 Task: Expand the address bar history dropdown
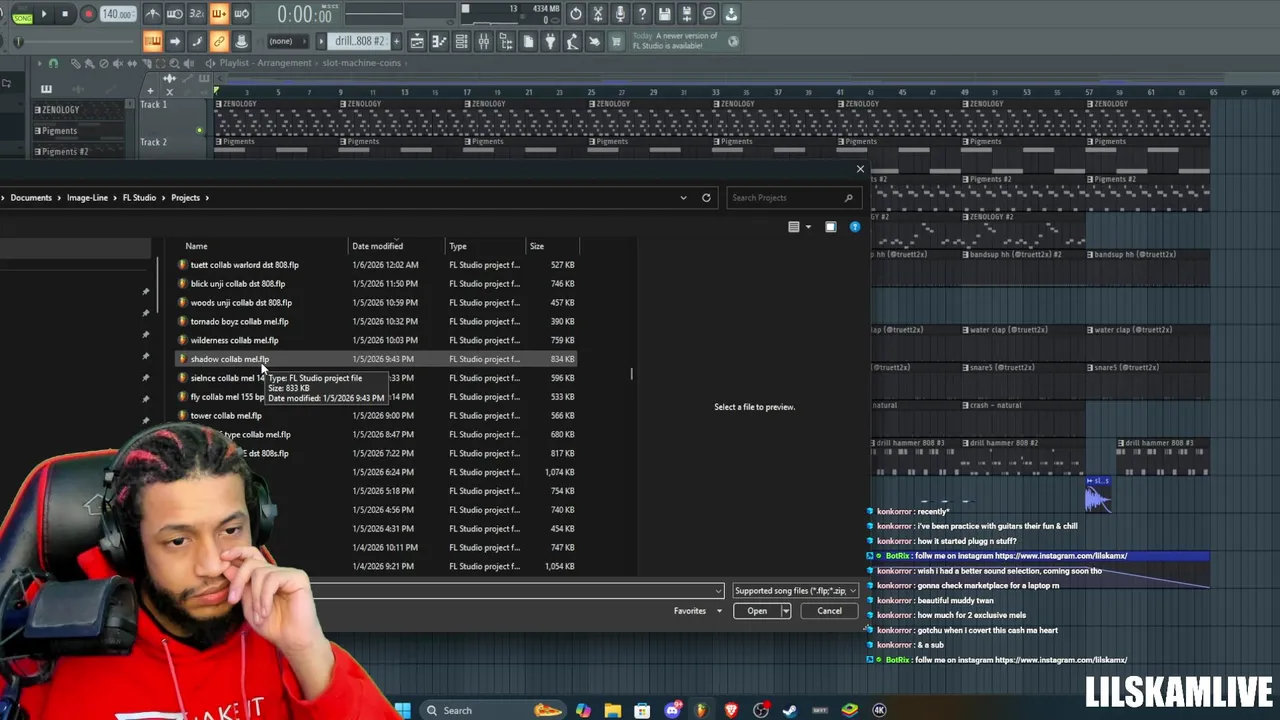pos(684,197)
